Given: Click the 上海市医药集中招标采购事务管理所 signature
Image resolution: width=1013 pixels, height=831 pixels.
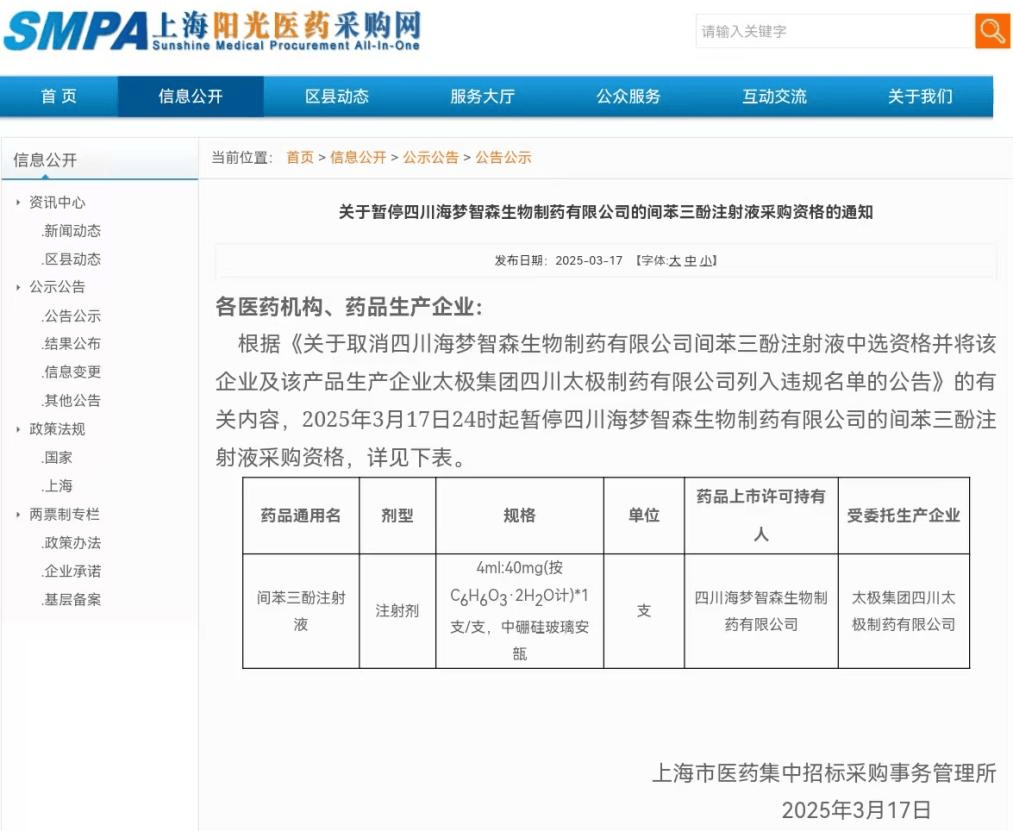Looking at the screenshot, I should click(824, 773).
